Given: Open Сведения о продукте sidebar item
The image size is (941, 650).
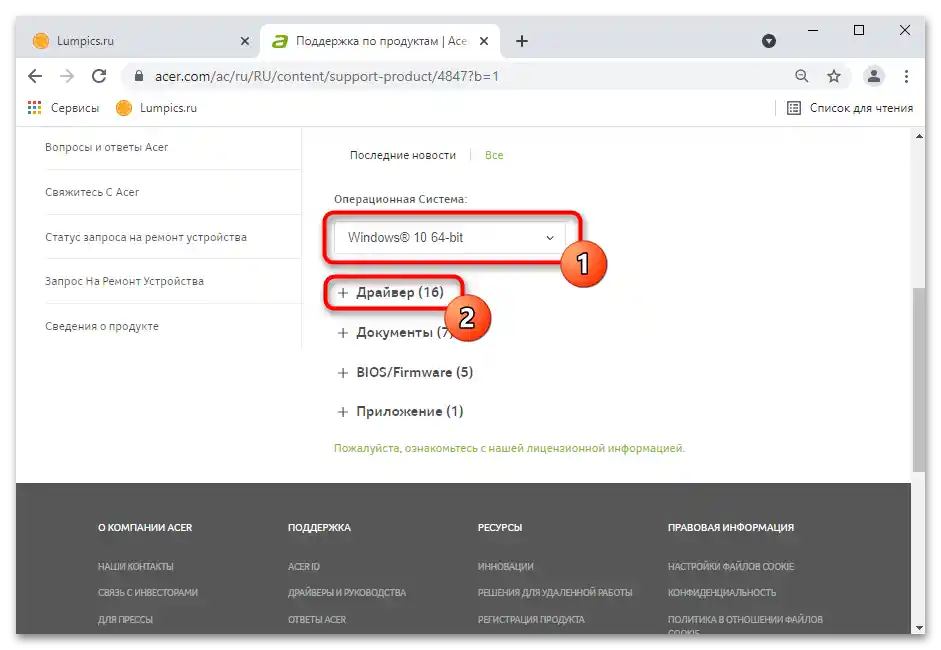Looking at the screenshot, I should 102,326.
